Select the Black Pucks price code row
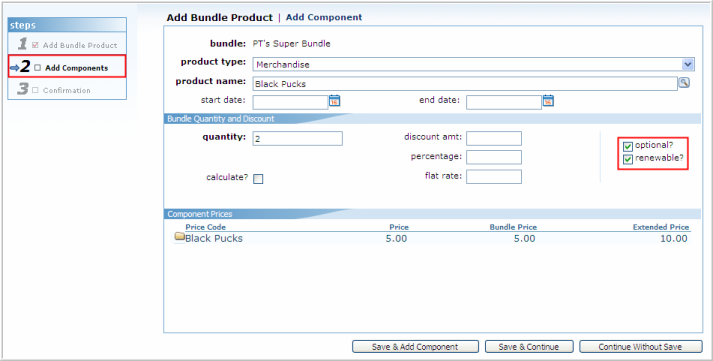The width and height of the screenshot is (713, 361). (432, 238)
